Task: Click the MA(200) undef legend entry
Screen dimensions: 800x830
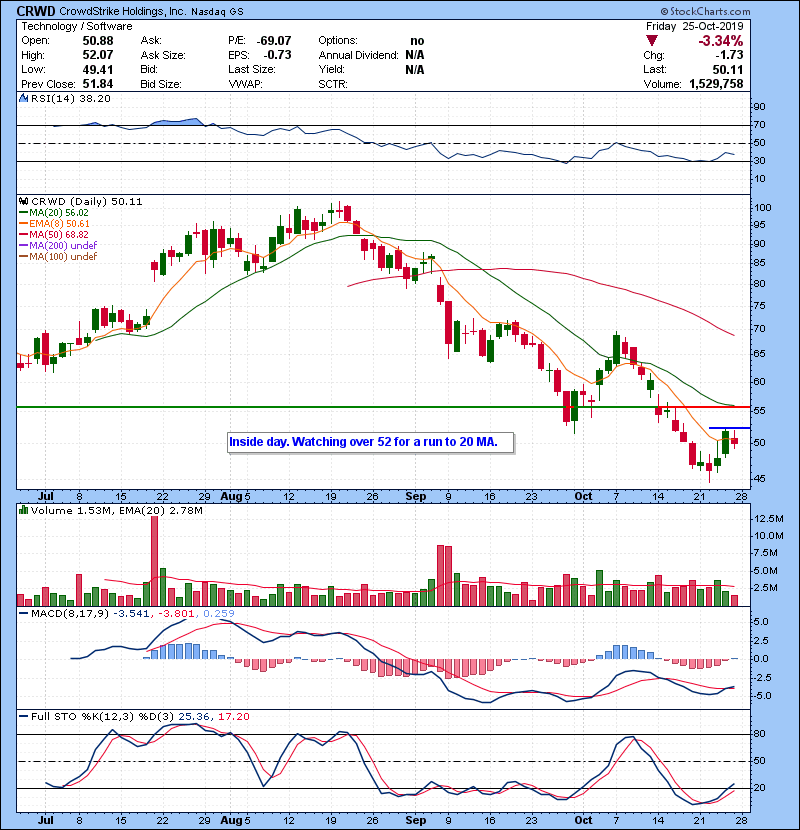Action: 58,246
